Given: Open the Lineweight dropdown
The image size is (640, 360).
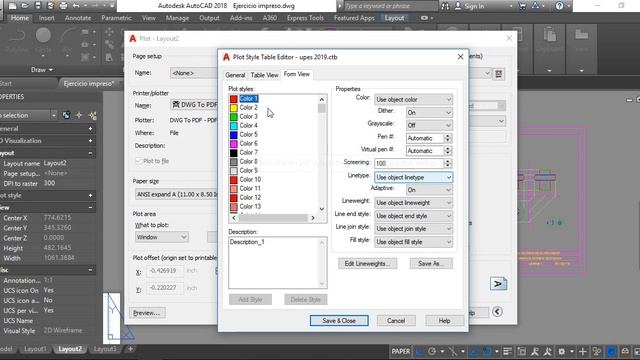Looking at the screenshot, I should [413, 203].
